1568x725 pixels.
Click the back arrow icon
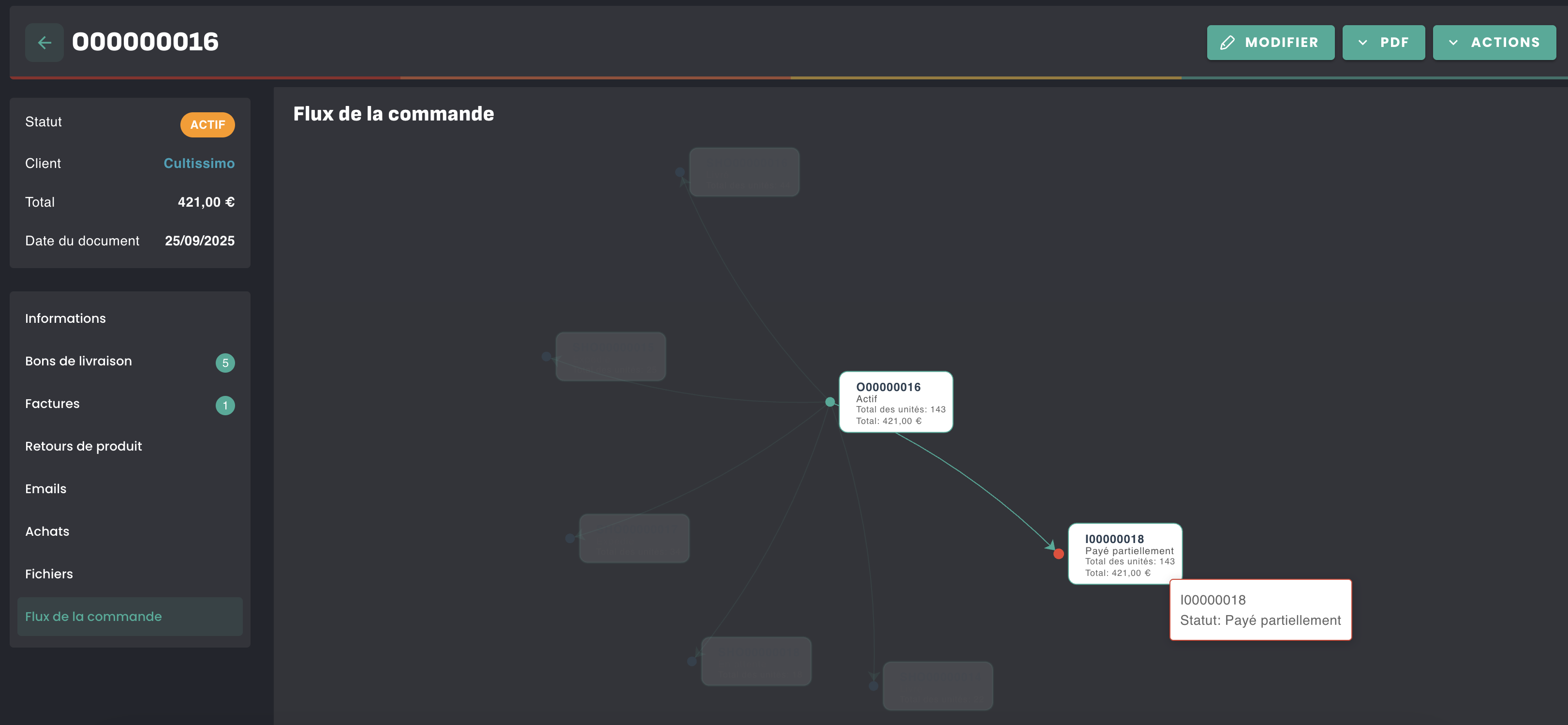click(x=44, y=42)
